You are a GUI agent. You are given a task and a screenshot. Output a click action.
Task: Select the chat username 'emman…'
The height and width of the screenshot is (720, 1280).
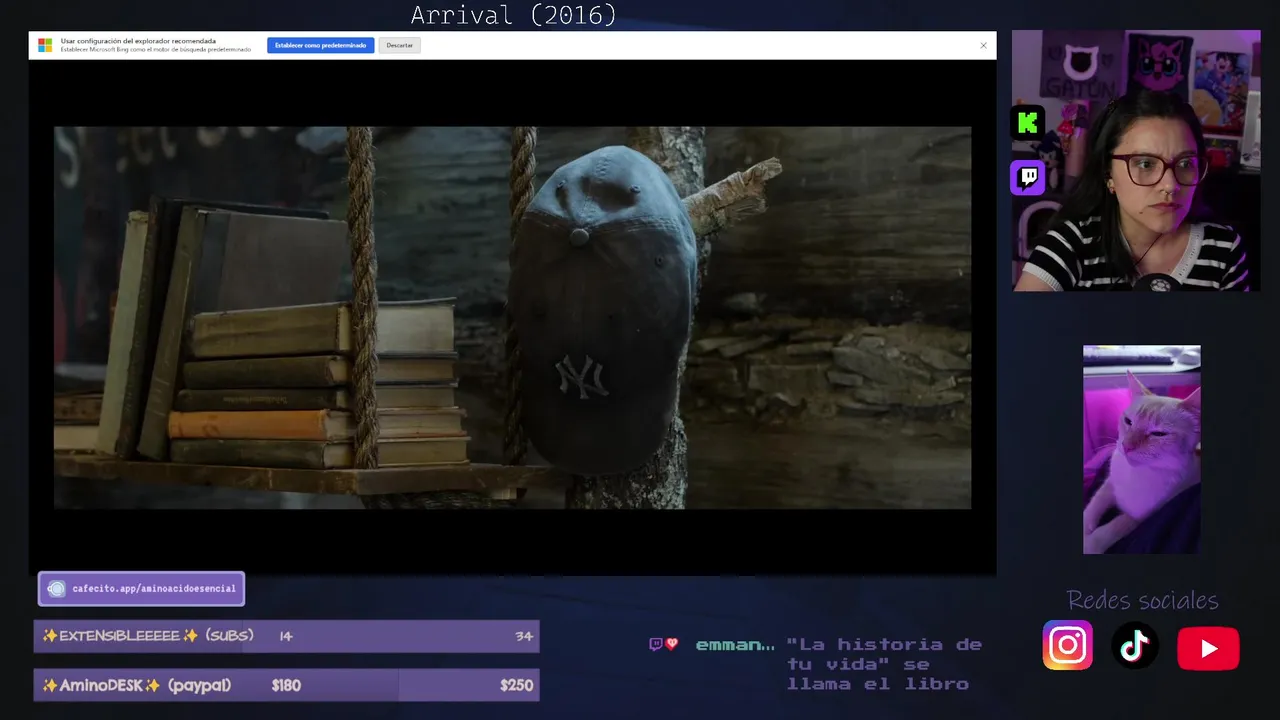(735, 646)
